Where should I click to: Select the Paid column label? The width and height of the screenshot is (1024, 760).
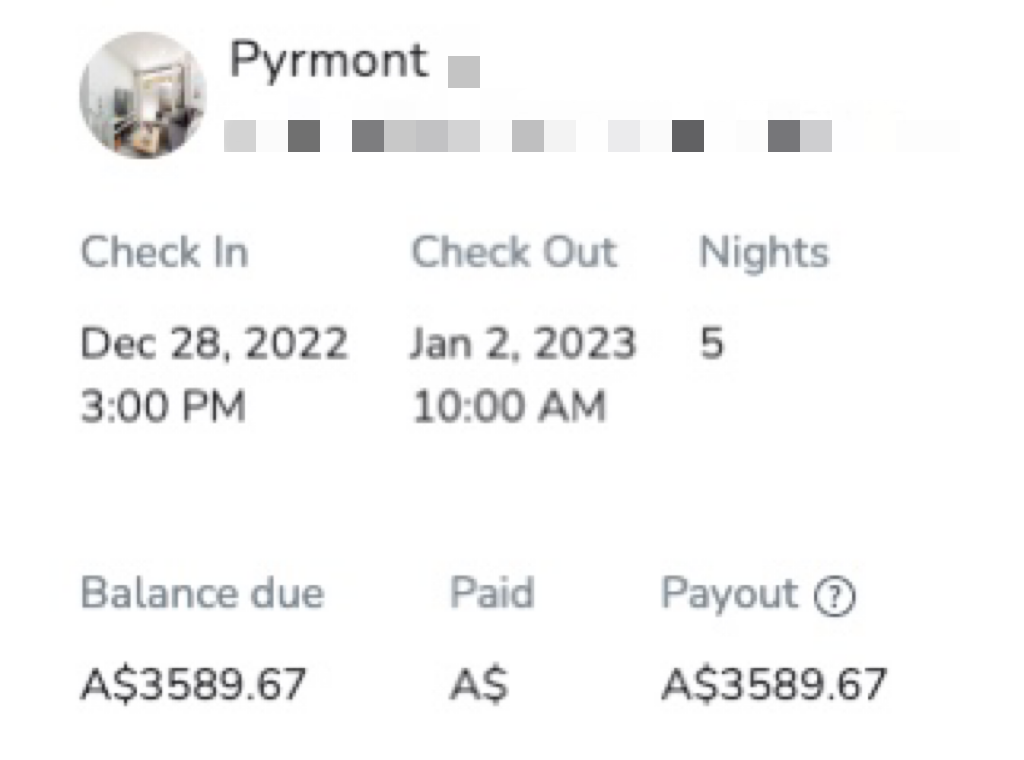point(492,593)
